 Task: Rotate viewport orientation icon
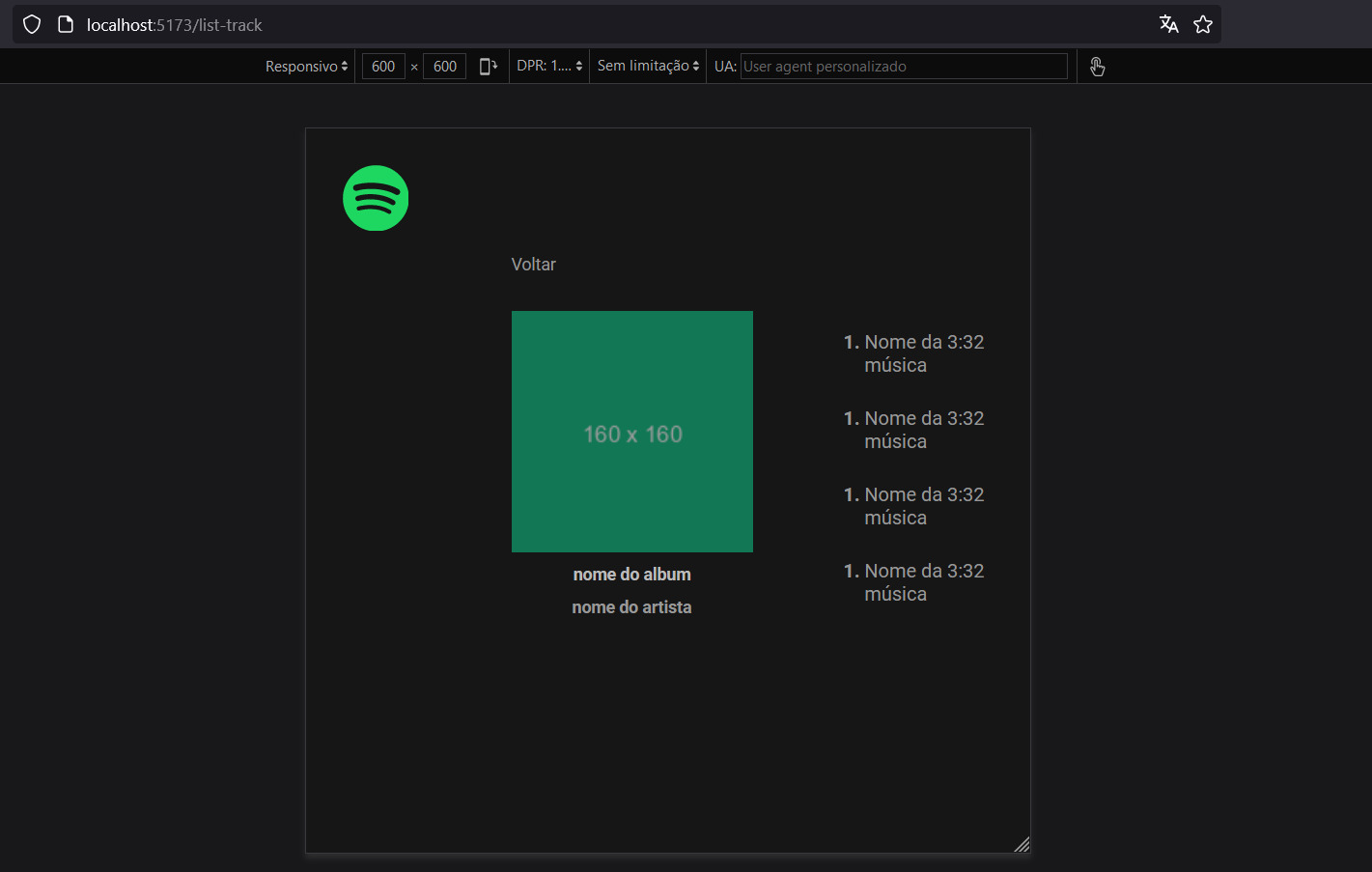(x=489, y=66)
